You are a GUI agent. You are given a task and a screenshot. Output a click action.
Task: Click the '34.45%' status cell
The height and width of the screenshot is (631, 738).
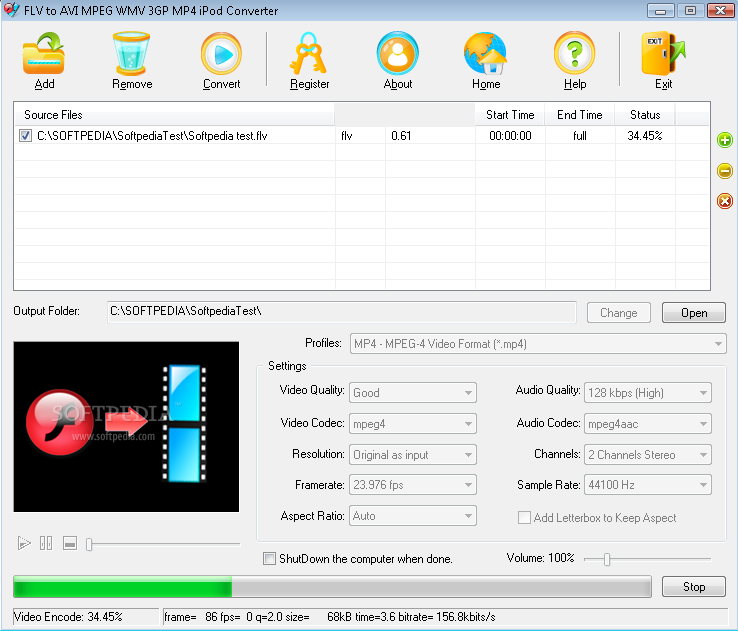(645, 136)
